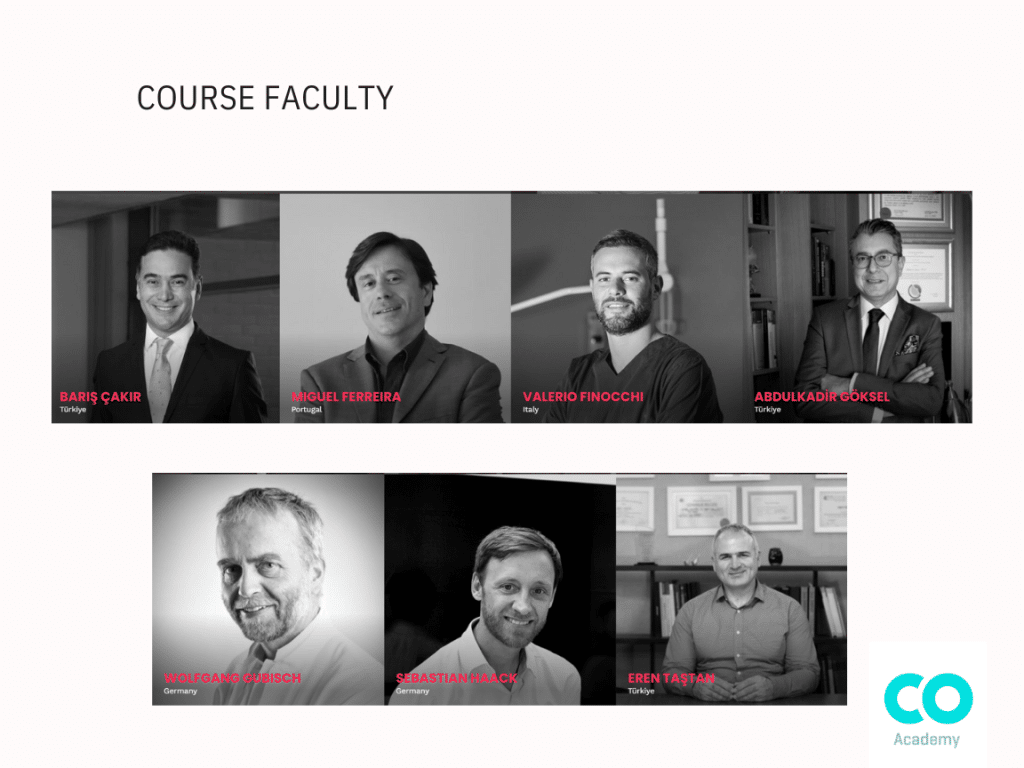Select Sebastian Haack's portrait
The width and height of the screenshot is (1024, 768).
tap(500, 589)
